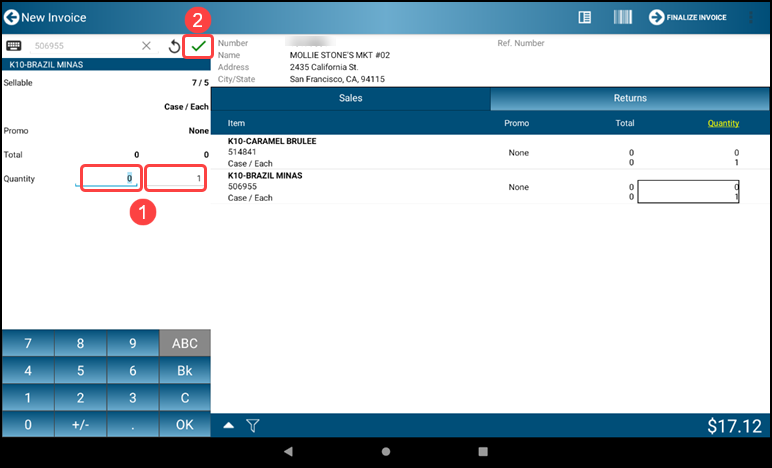
Task: Click the K10-BRAZIL MINAS panel header
Action: (106, 64)
